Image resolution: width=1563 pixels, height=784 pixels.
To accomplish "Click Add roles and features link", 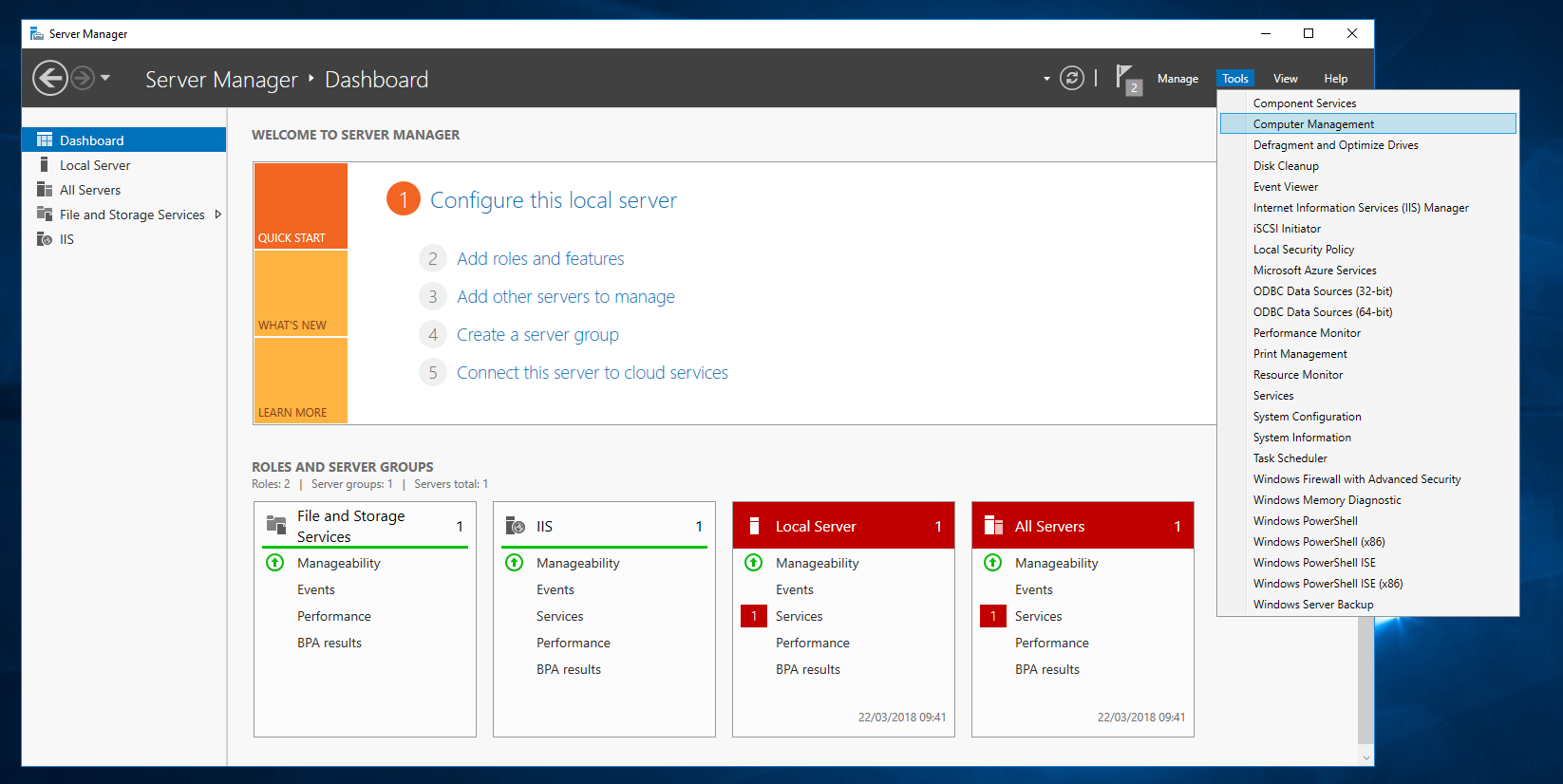I will (540, 258).
